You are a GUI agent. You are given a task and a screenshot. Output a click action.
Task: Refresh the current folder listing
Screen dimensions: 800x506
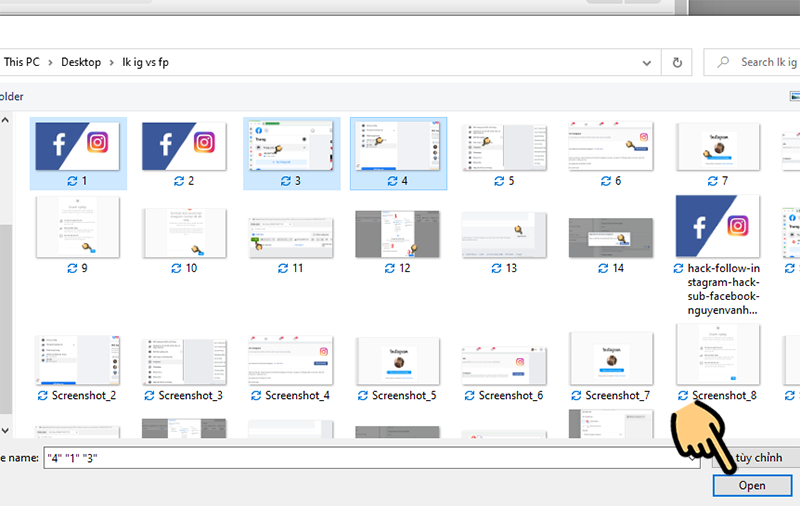[678, 62]
